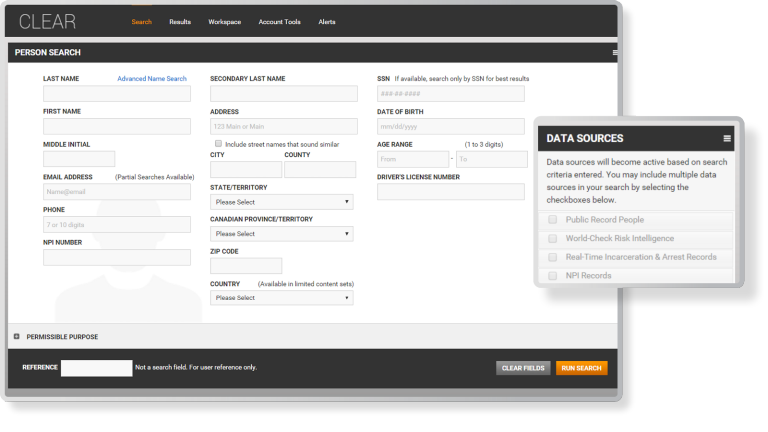Screen dimensions: 768x432
Task: Open the Person Search panel hamburger menu
Action: 615,52
